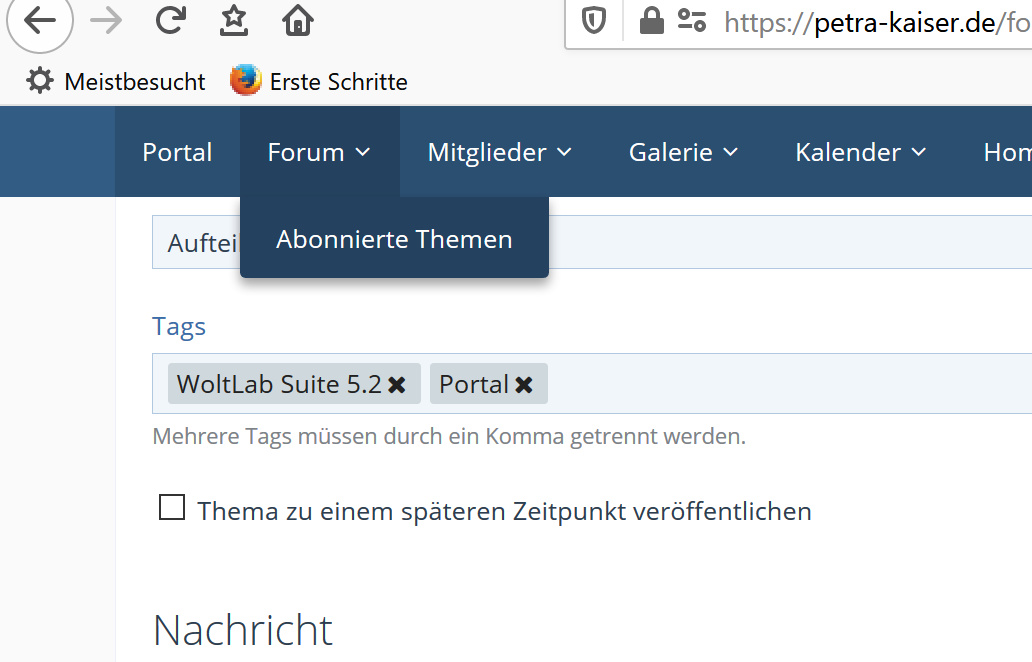This screenshot has height=662, width=1032.
Task: Open the Meistbesucht bookmarks folder
Action: click(116, 82)
